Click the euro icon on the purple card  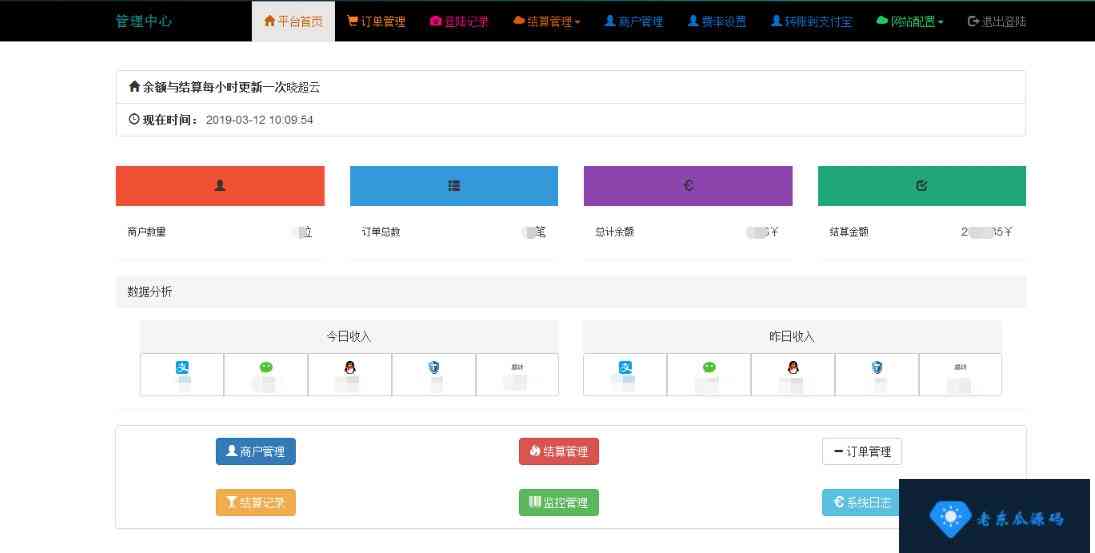(x=688, y=185)
